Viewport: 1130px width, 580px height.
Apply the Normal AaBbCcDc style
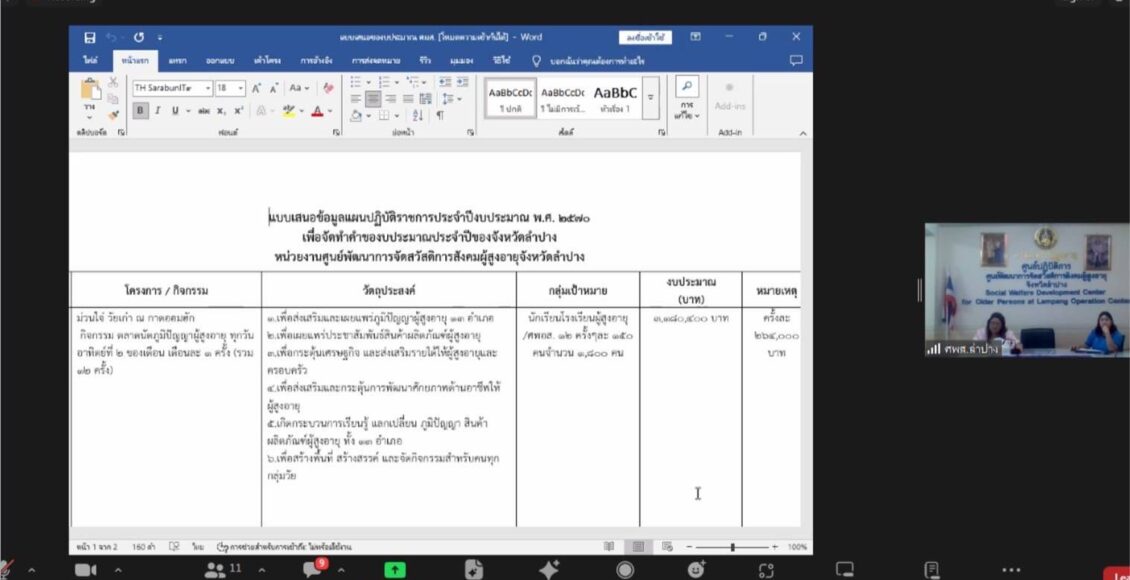510,99
